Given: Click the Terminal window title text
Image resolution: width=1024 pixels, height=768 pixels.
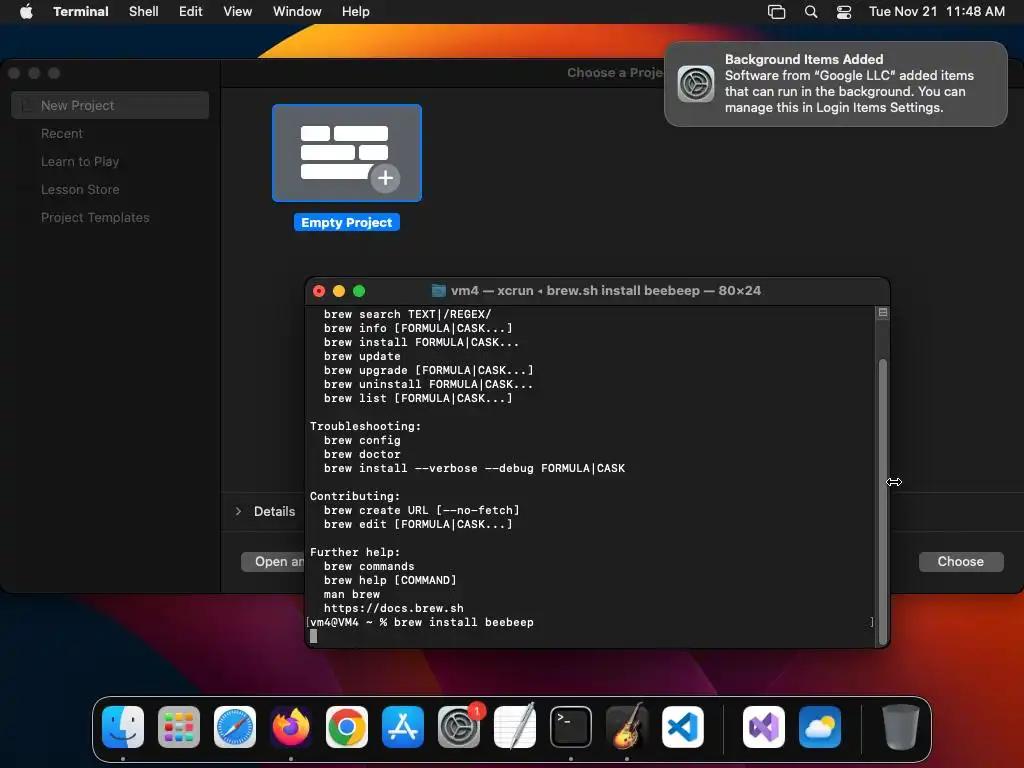Looking at the screenshot, I should coord(606,291).
